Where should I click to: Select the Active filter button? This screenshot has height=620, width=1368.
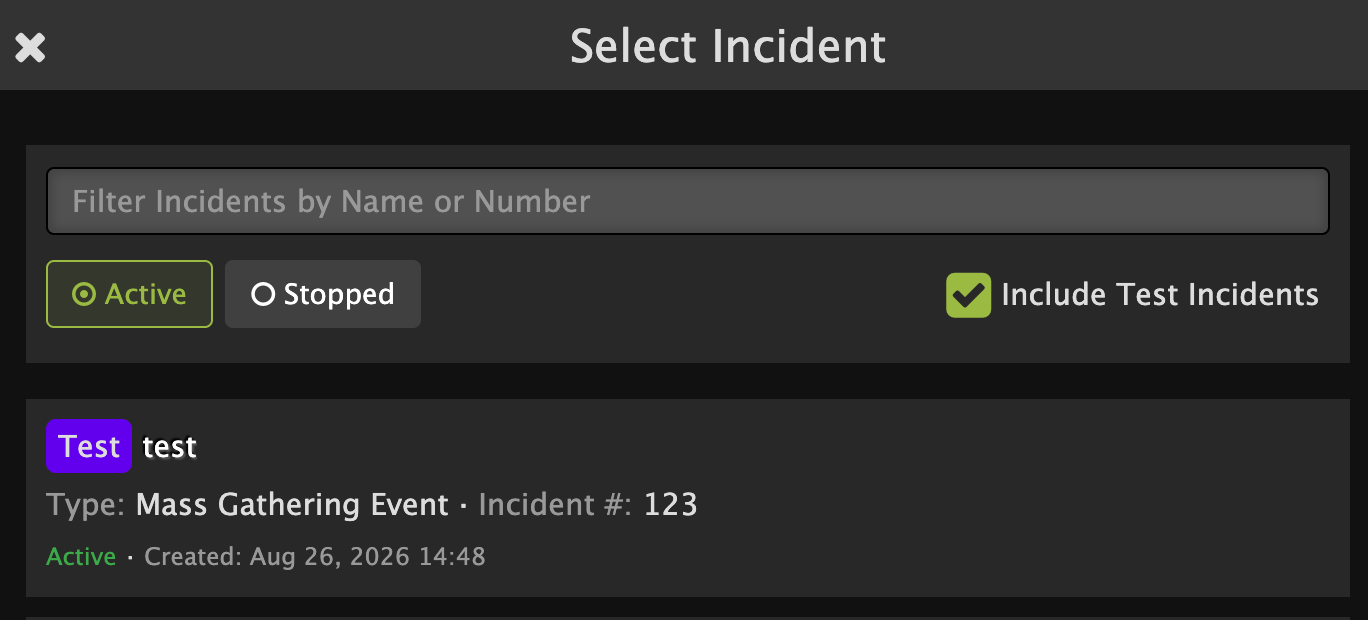(x=129, y=294)
